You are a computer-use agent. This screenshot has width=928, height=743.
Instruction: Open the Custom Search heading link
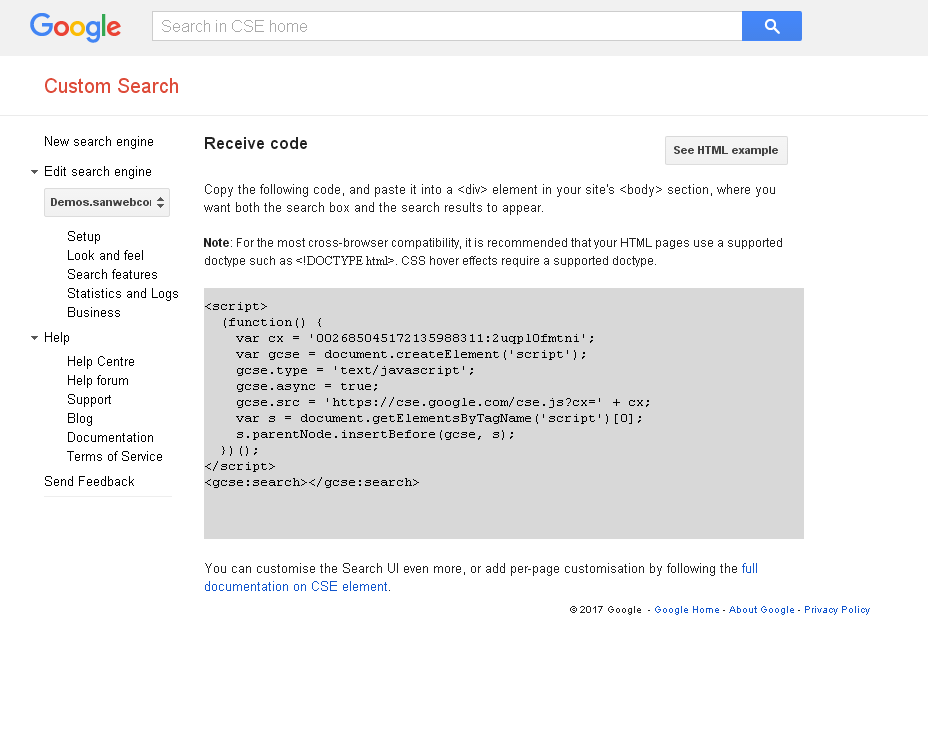click(111, 86)
